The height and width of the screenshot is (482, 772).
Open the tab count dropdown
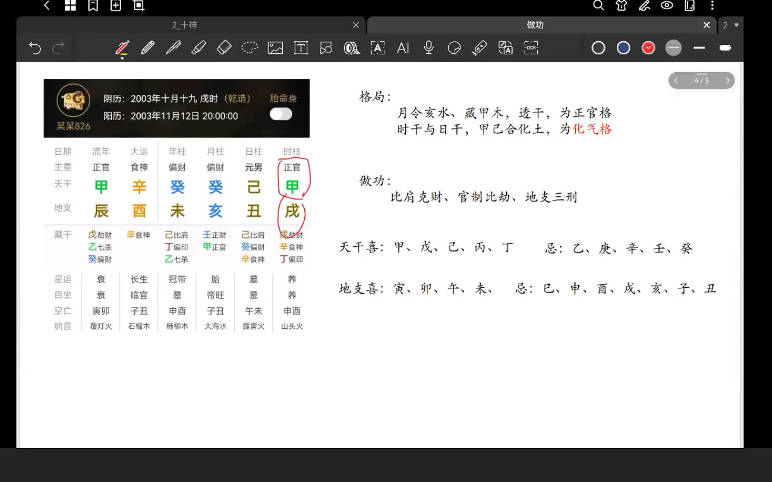[731, 24]
